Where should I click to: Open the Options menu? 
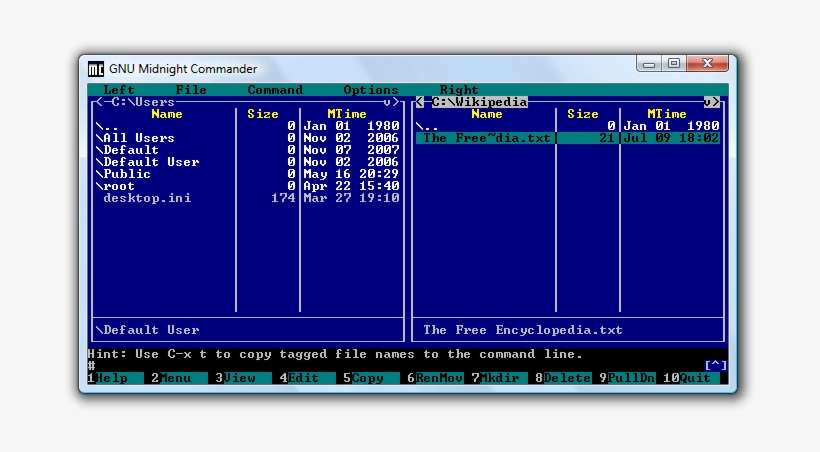(371, 90)
